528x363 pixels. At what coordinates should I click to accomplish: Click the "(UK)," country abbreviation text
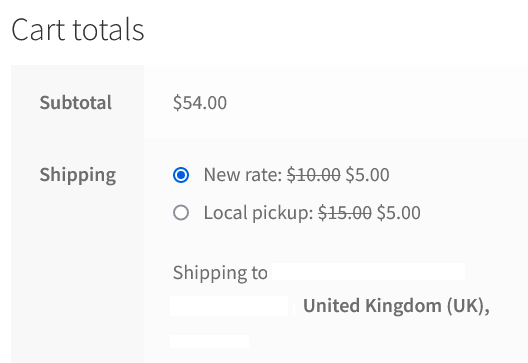click(x=468, y=306)
